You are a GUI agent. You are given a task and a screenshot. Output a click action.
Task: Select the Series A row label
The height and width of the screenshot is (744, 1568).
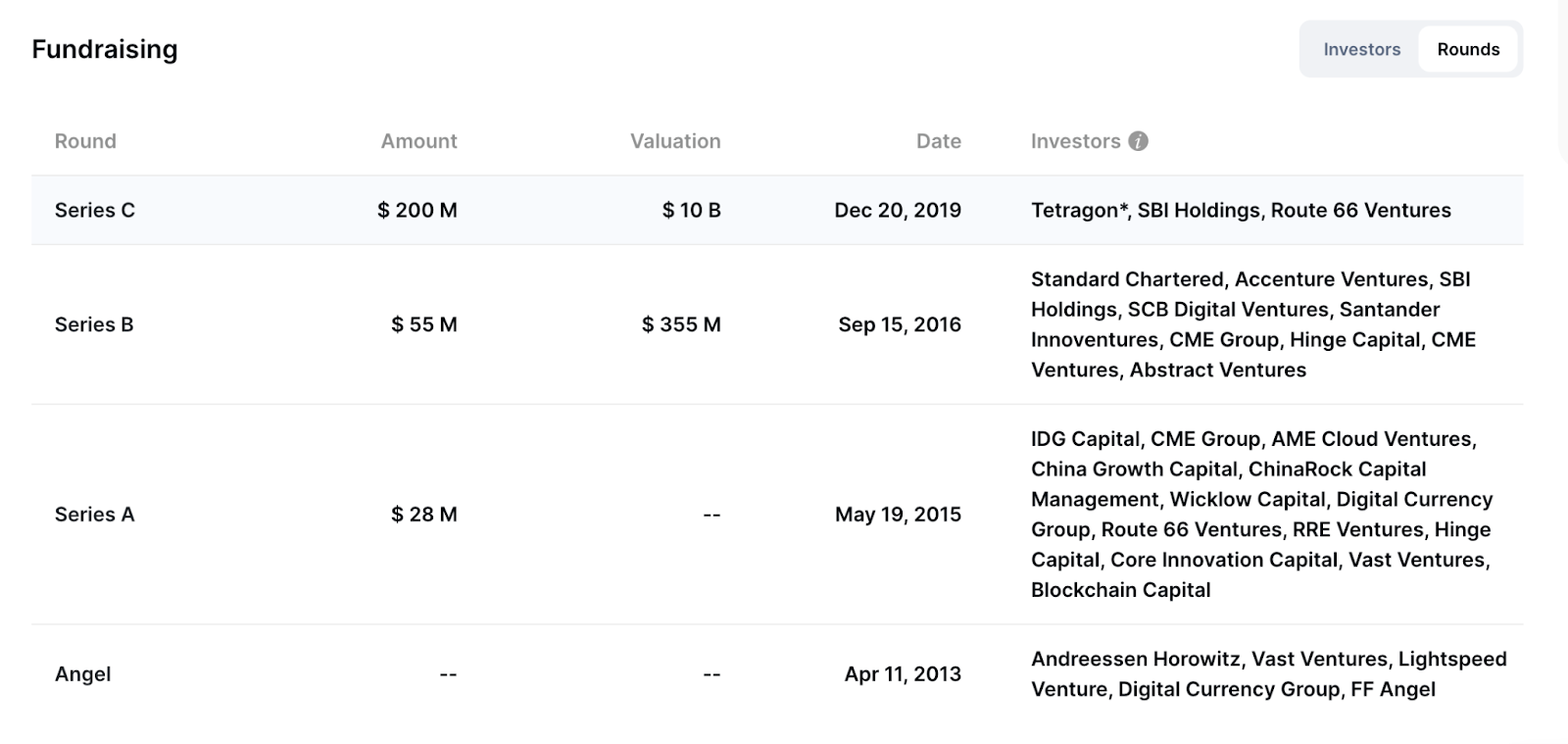pos(94,515)
